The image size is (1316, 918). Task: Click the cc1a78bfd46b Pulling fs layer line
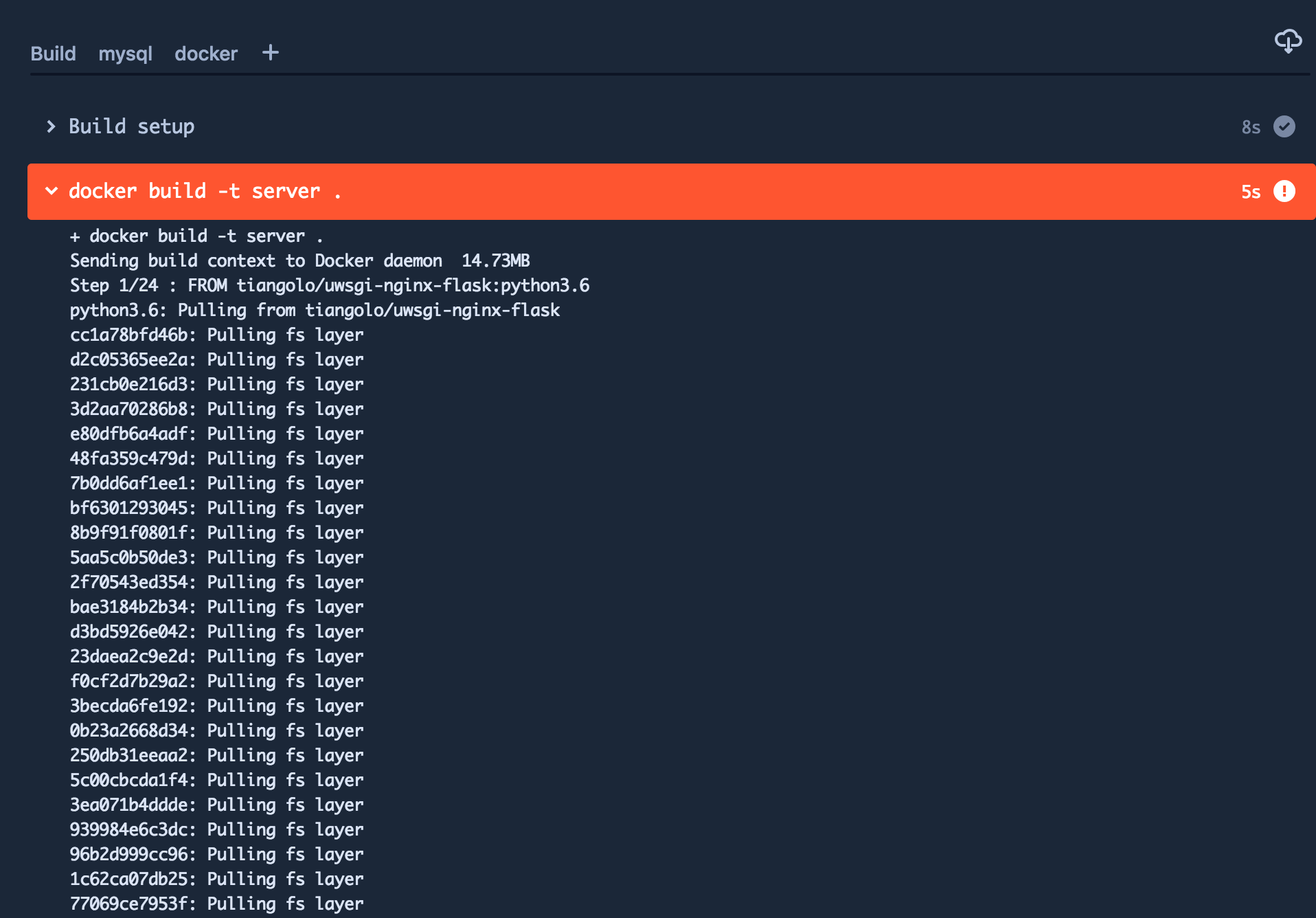[216, 335]
